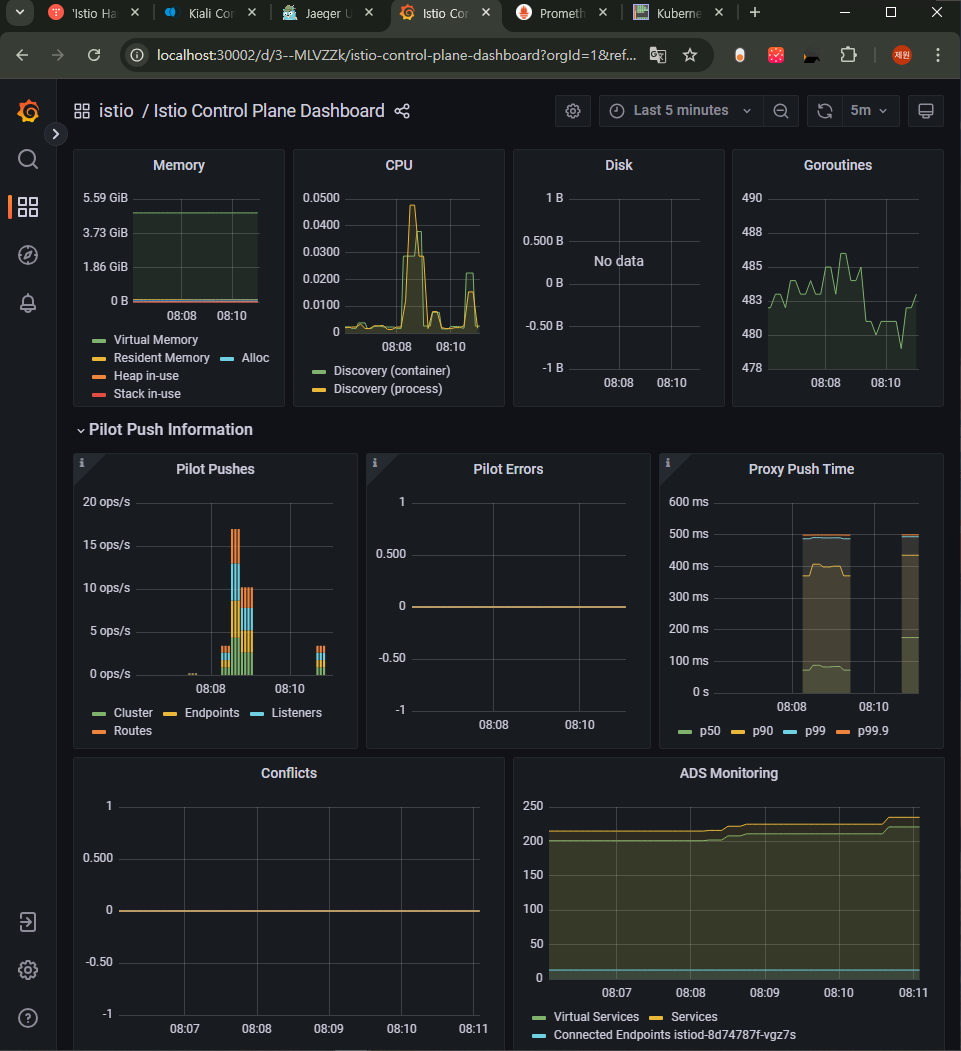Open the istio folder breadcrumb
Viewport: 961px width, 1051px height.
pos(116,111)
